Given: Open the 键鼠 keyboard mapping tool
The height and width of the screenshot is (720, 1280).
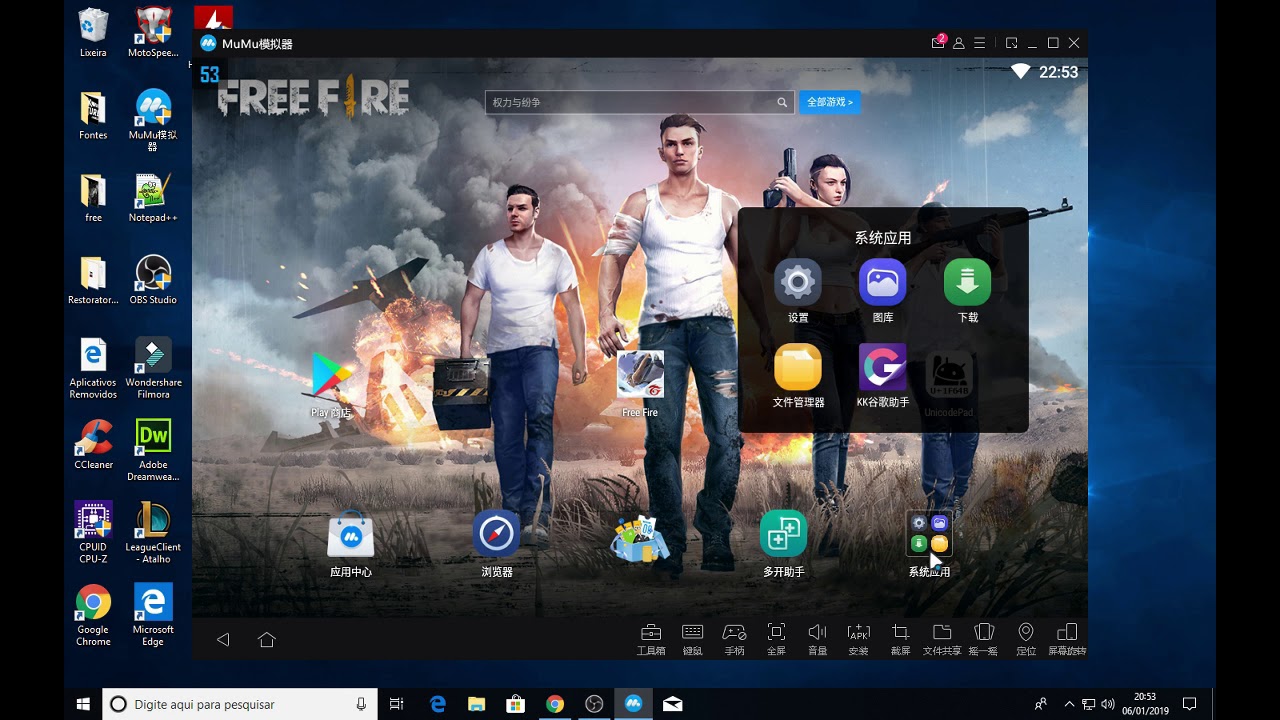Looking at the screenshot, I should click(x=692, y=638).
